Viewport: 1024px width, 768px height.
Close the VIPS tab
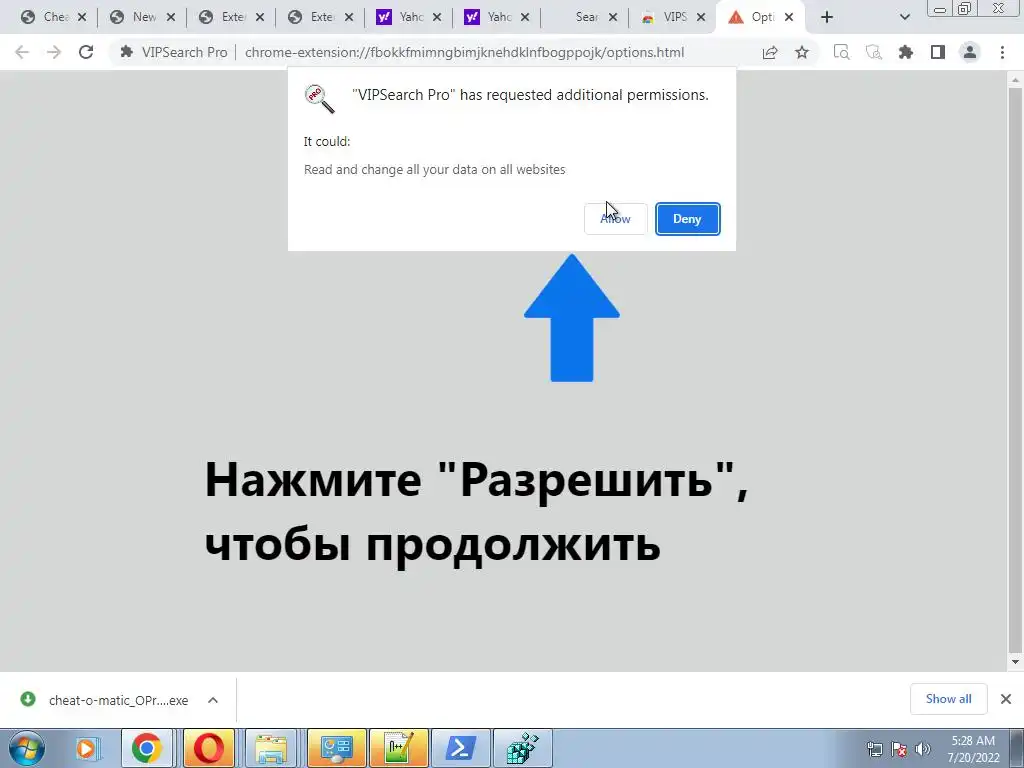[x=701, y=18]
